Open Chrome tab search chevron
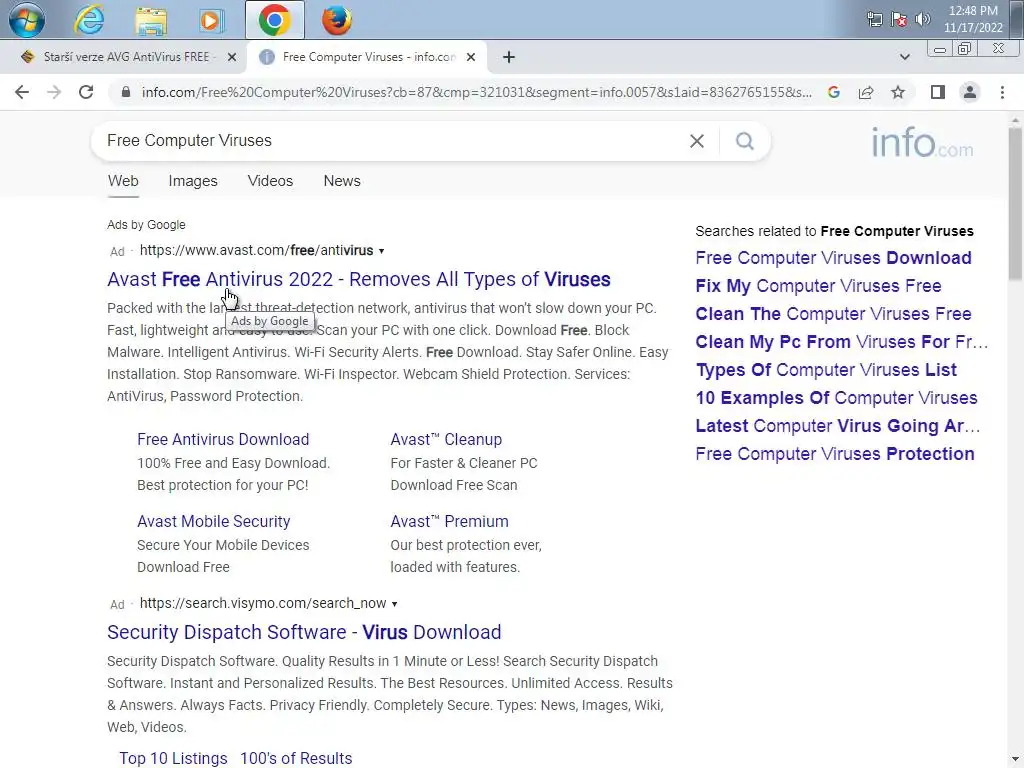This screenshot has height=768, width=1024. click(x=904, y=57)
